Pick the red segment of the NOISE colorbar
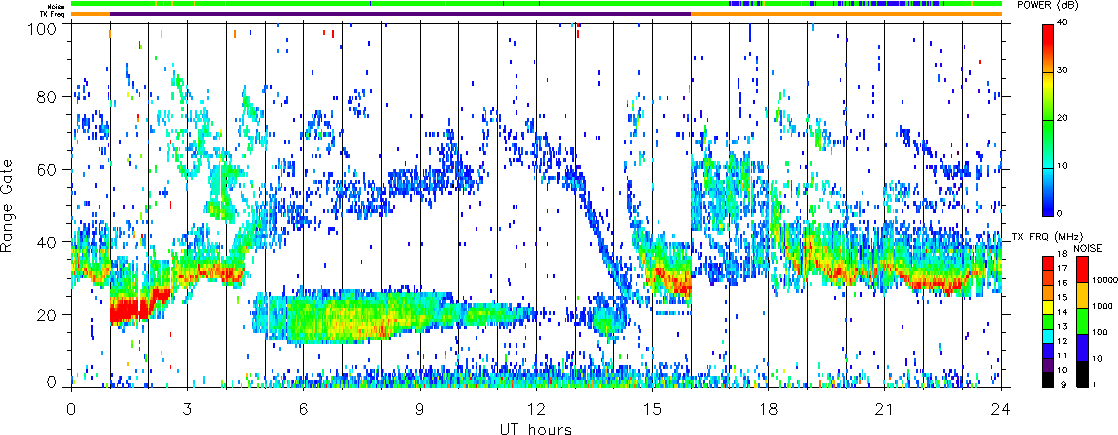The width and height of the screenshot is (1118, 435). pyautogui.click(x=1081, y=268)
